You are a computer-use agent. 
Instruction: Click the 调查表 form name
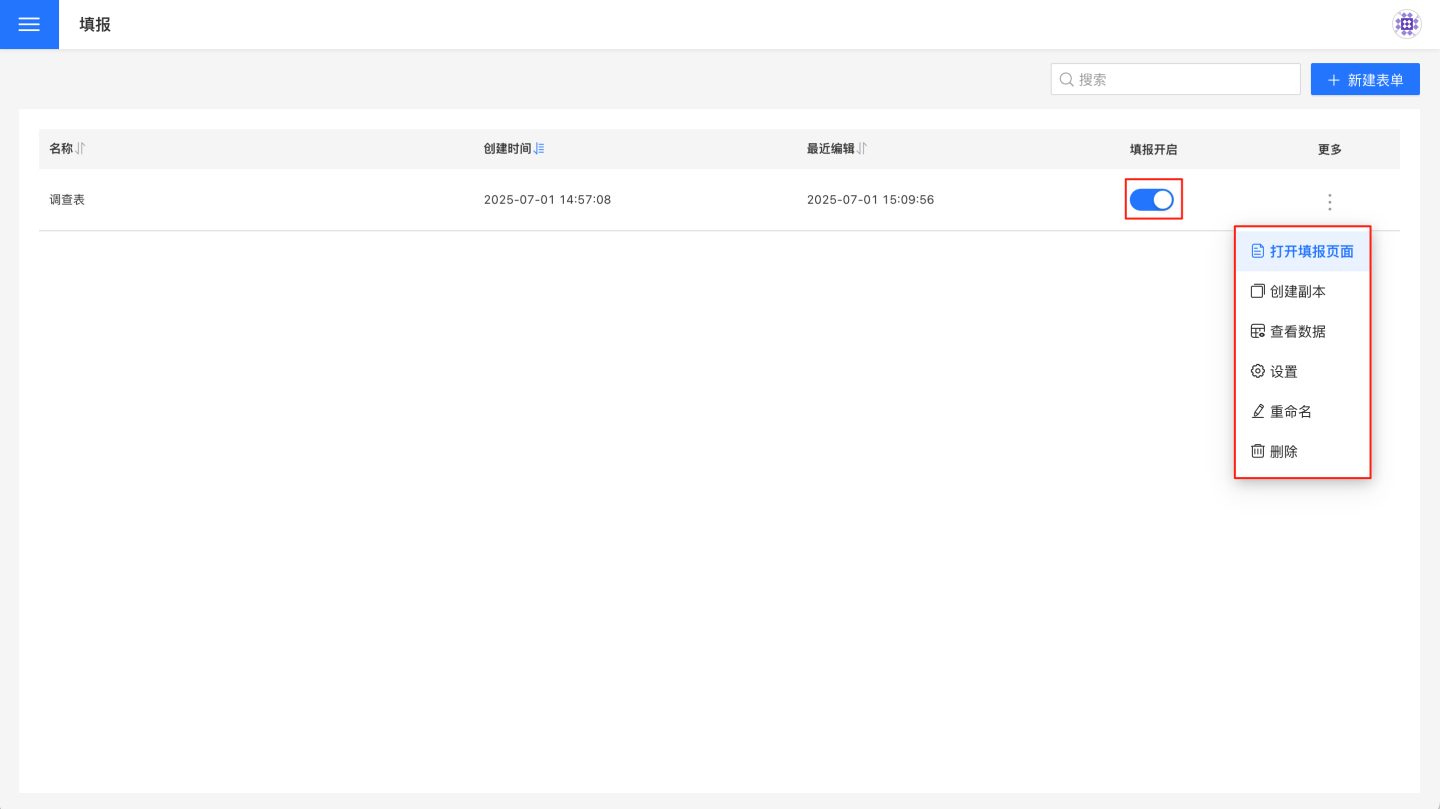coord(67,200)
